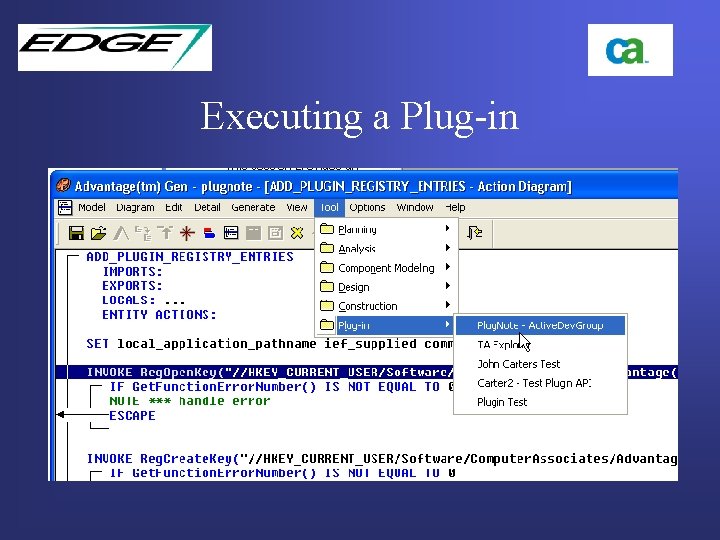Viewport: 720px width, 540px height.
Task: Expand the Component Modeling submenu arrow
Action: pyautogui.click(x=447, y=267)
